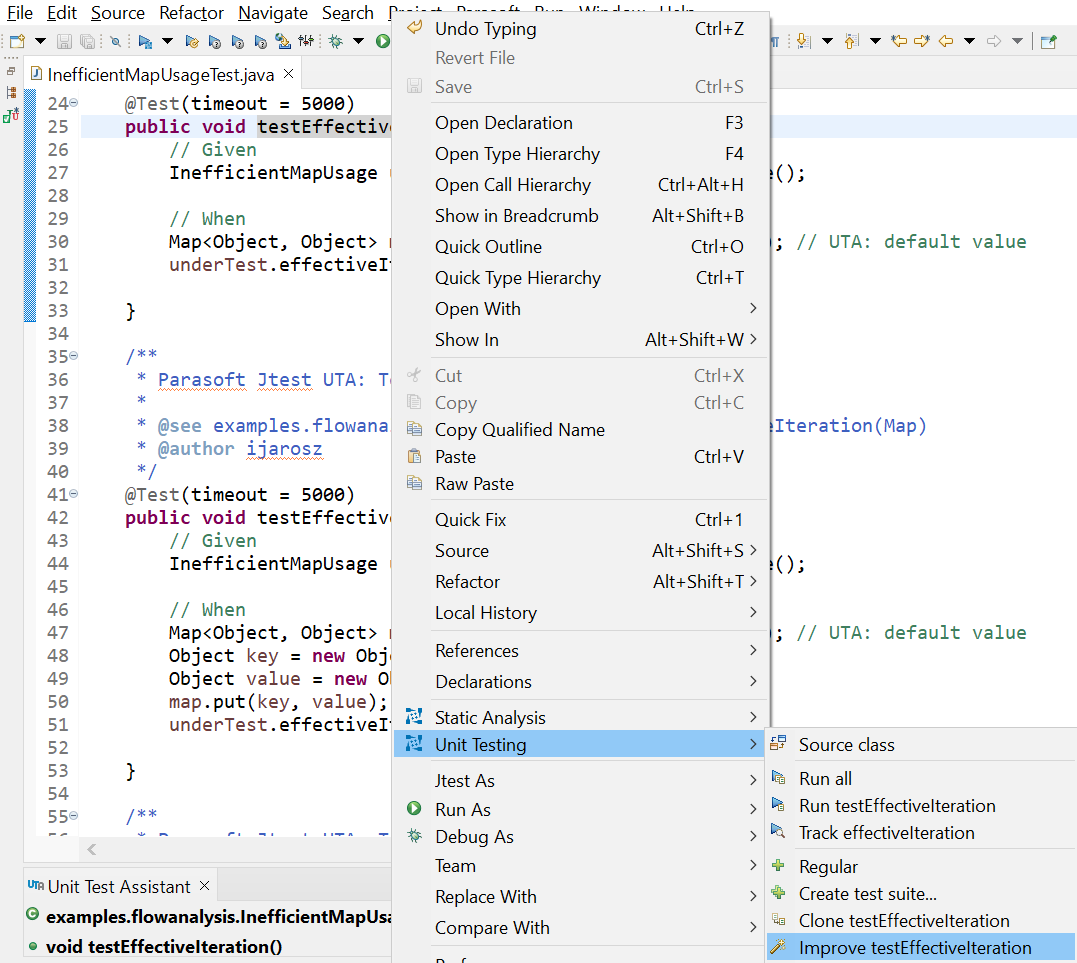1077x963 pixels.
Task: Choose Source class in the submenu
Action: (922, 745)
